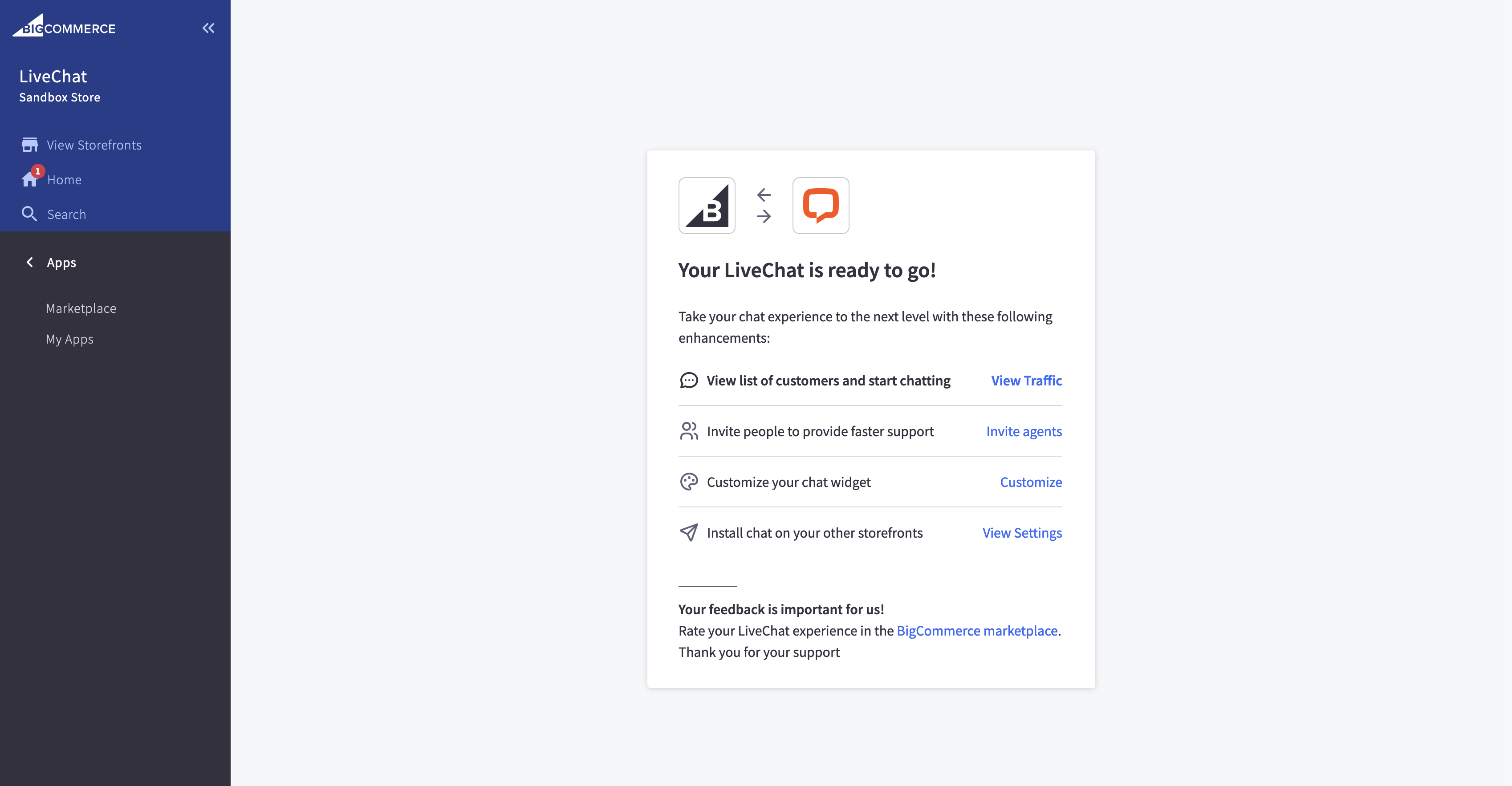Open Customize for the chat widget
The image size is (1512, 786).
(1031, 482)
